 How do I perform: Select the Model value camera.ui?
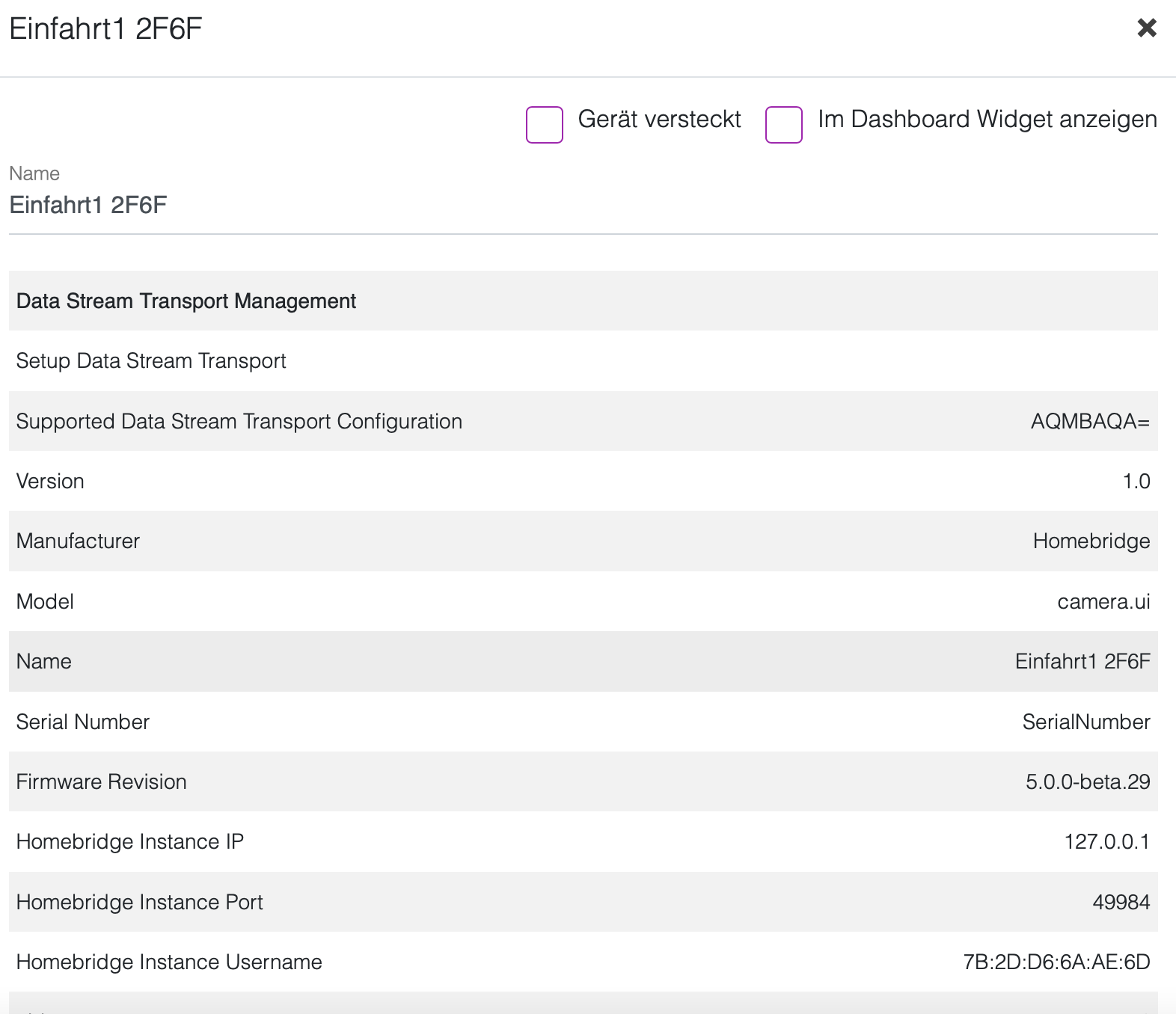click(x=1103, y=602)
